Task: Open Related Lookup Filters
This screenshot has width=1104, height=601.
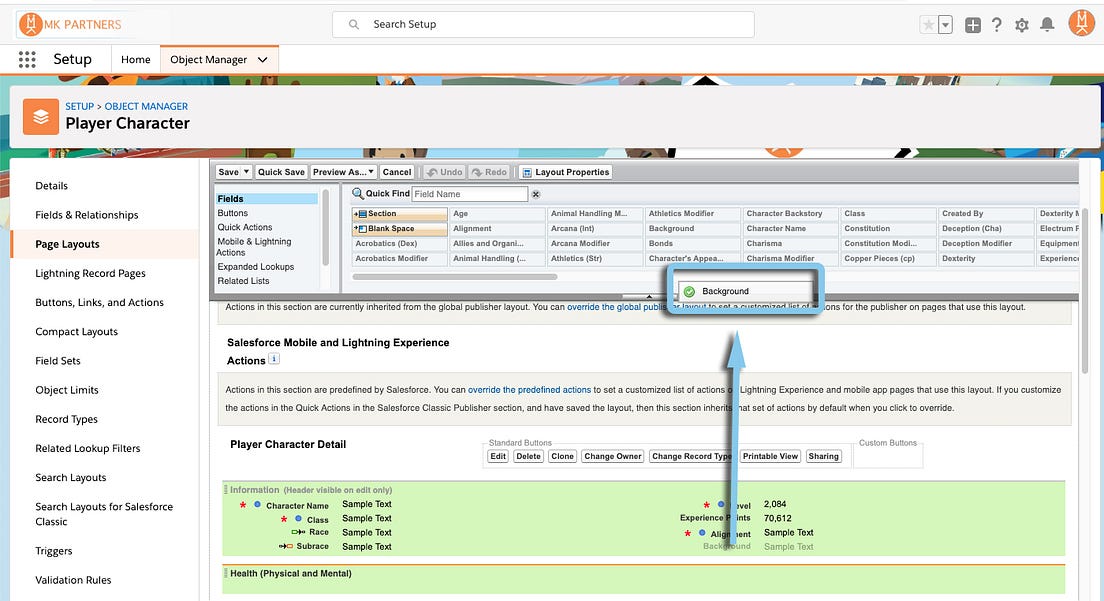Action: 88,448
